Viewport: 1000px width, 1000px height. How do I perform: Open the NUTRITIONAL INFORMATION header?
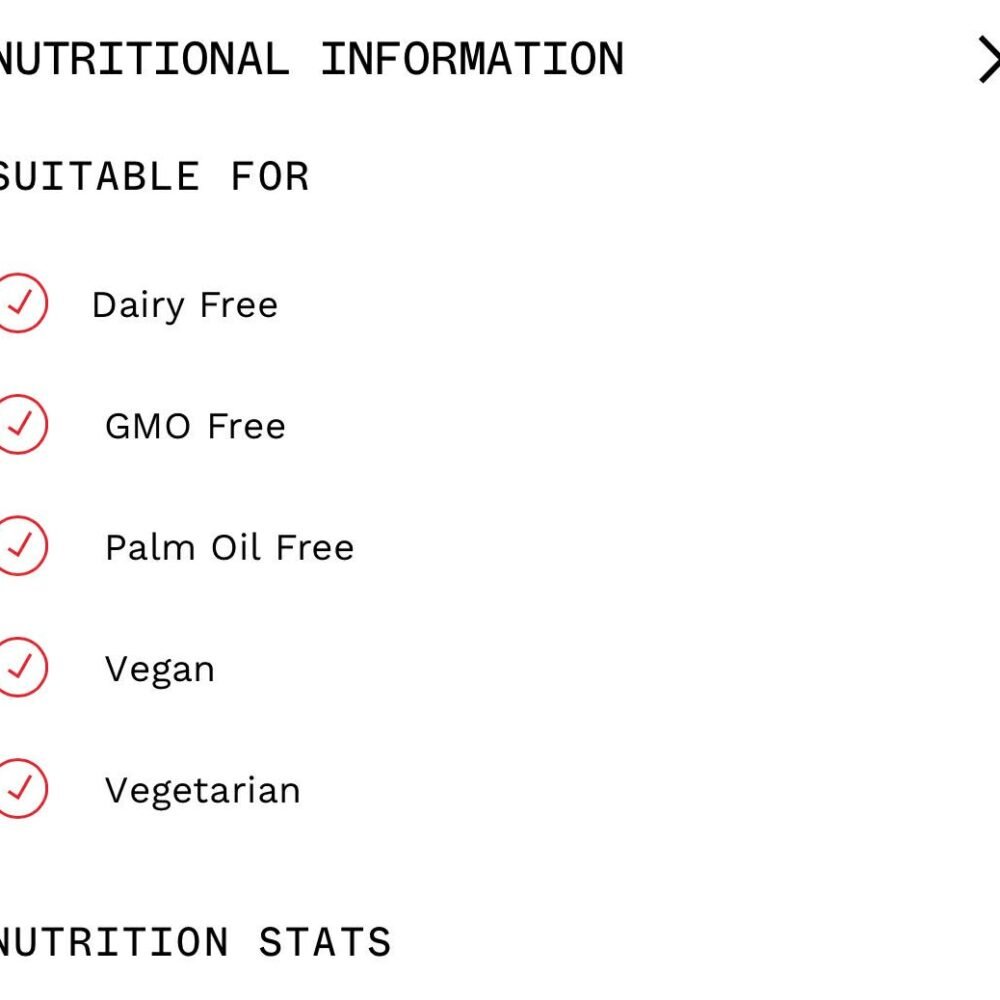tap(310, 58)
